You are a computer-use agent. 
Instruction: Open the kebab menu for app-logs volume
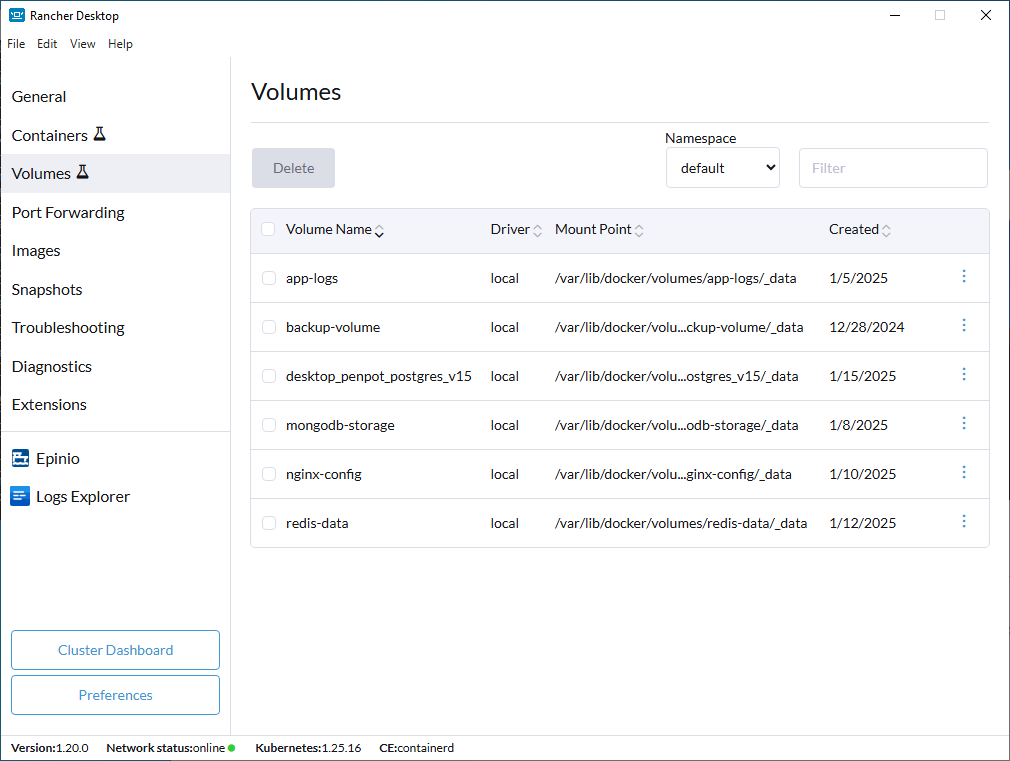pyautogui.click(x=964, y=276)
